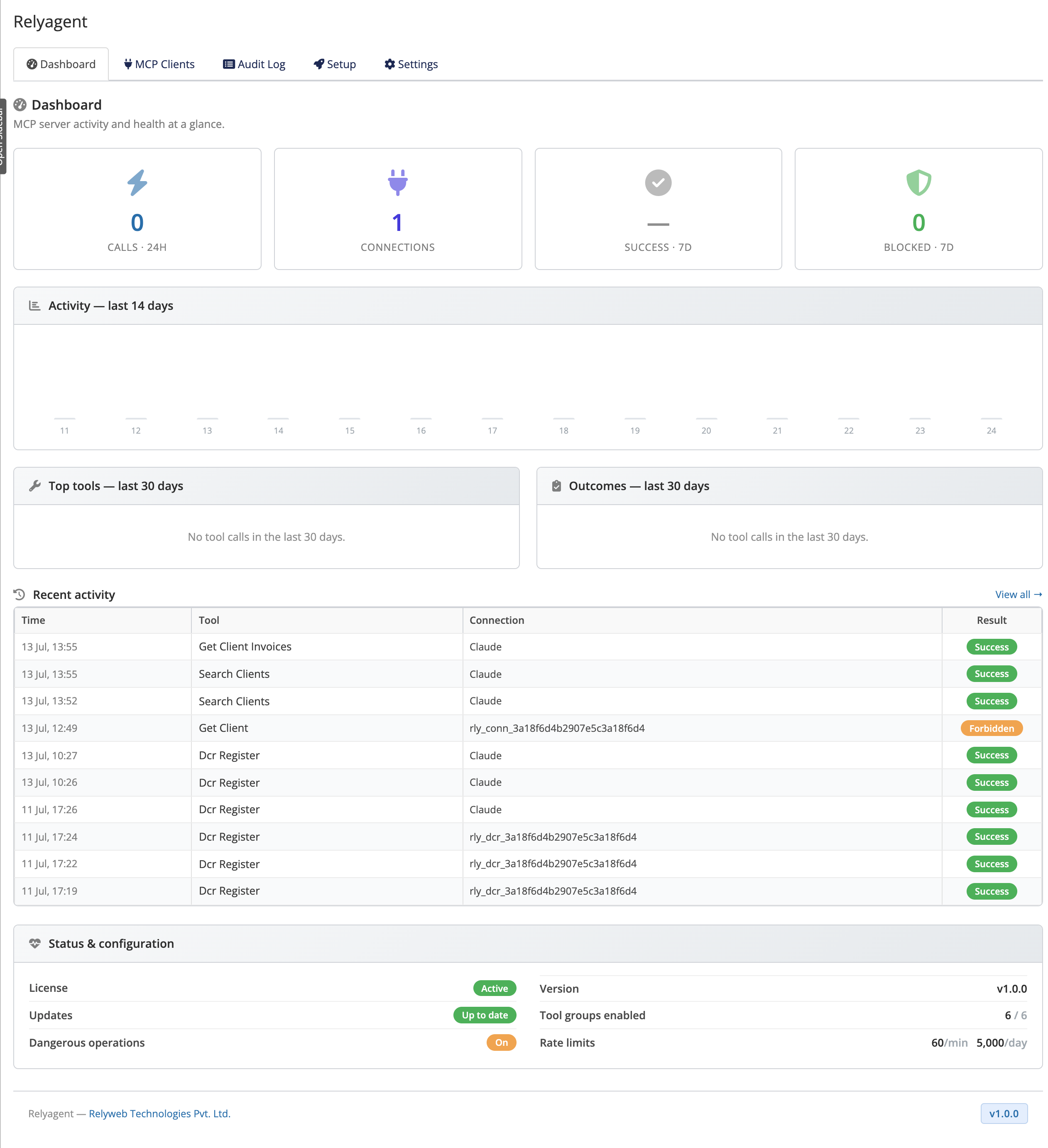Click the list icon on Audit Log tab

(x=229, y=64)
